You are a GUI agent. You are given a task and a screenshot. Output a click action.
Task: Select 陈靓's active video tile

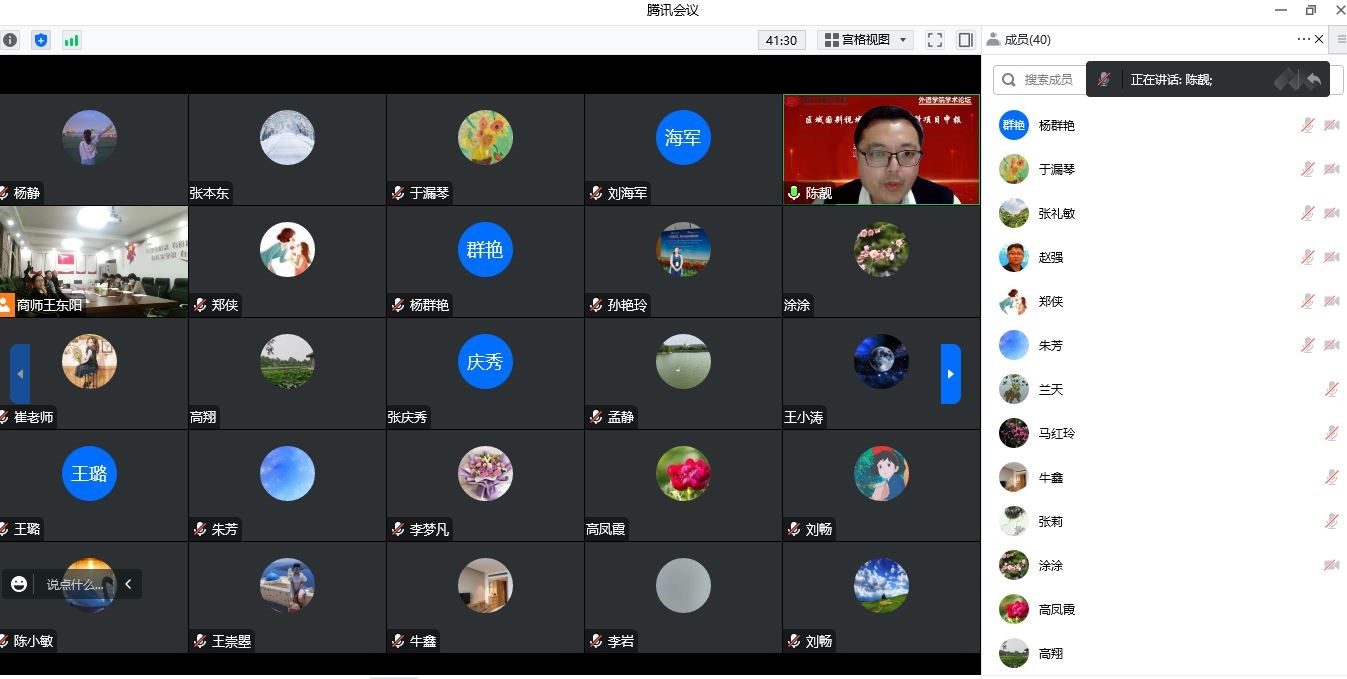[x=881, y=149]
